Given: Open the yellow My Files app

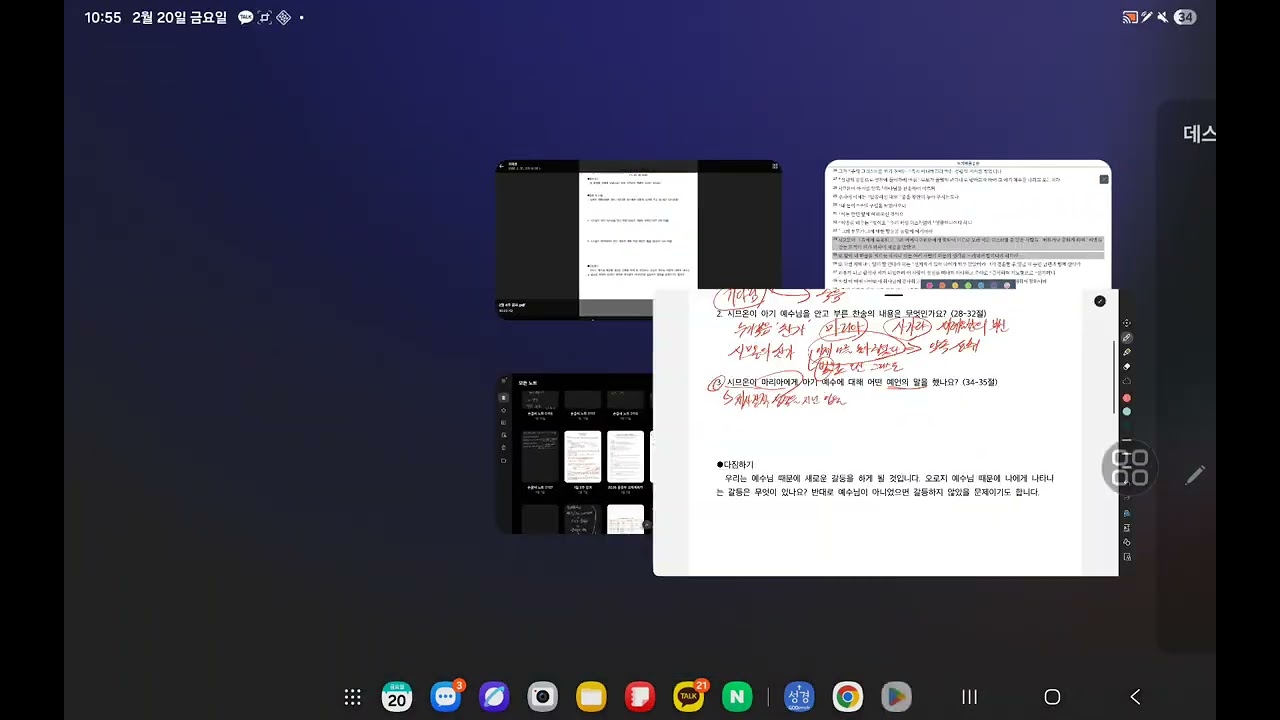Looking at the screenshot, I should pyautogui.click(x=592, y=697).
